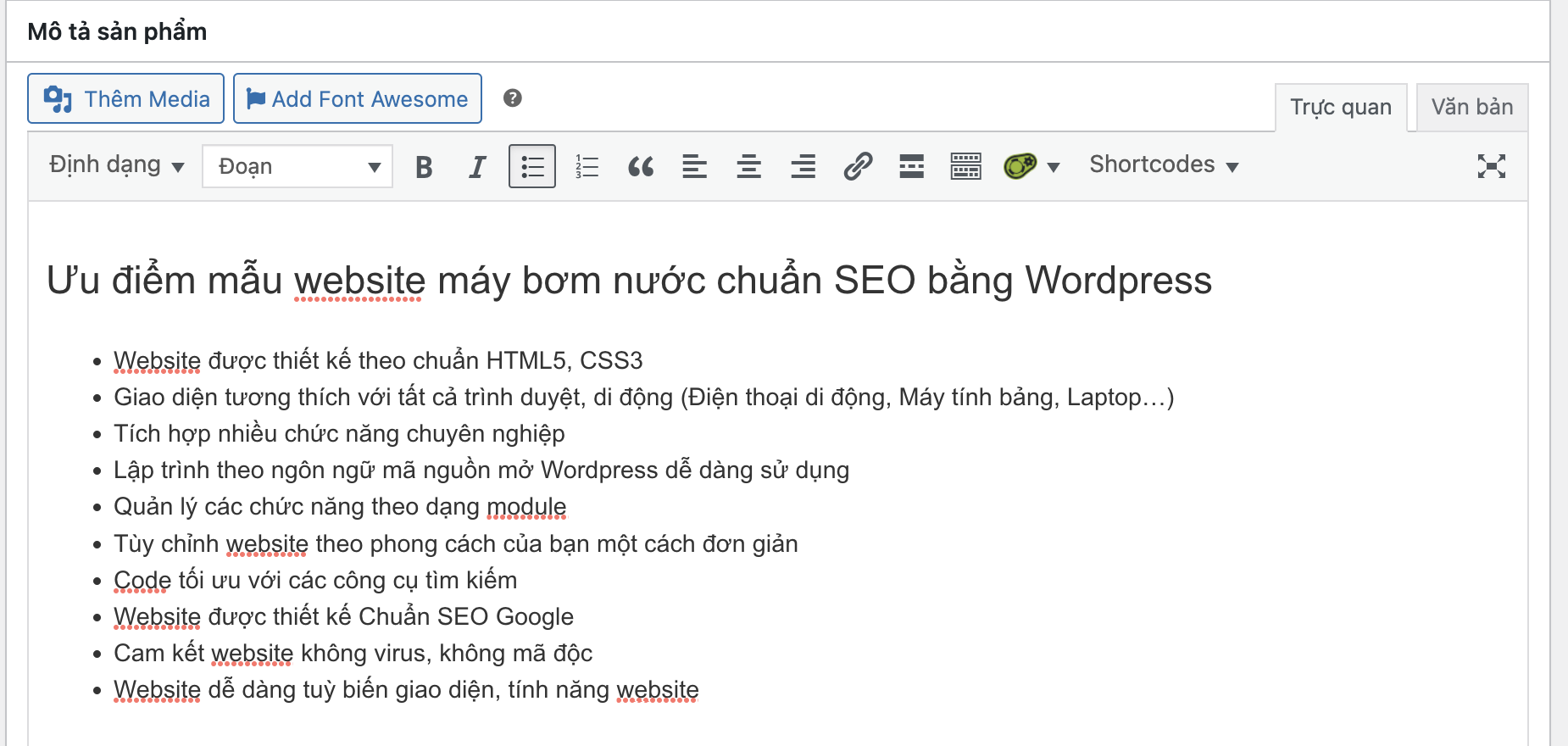Toggle italic formatting
The width and height of the screenshot is (1568, 746).
point(477,166)
